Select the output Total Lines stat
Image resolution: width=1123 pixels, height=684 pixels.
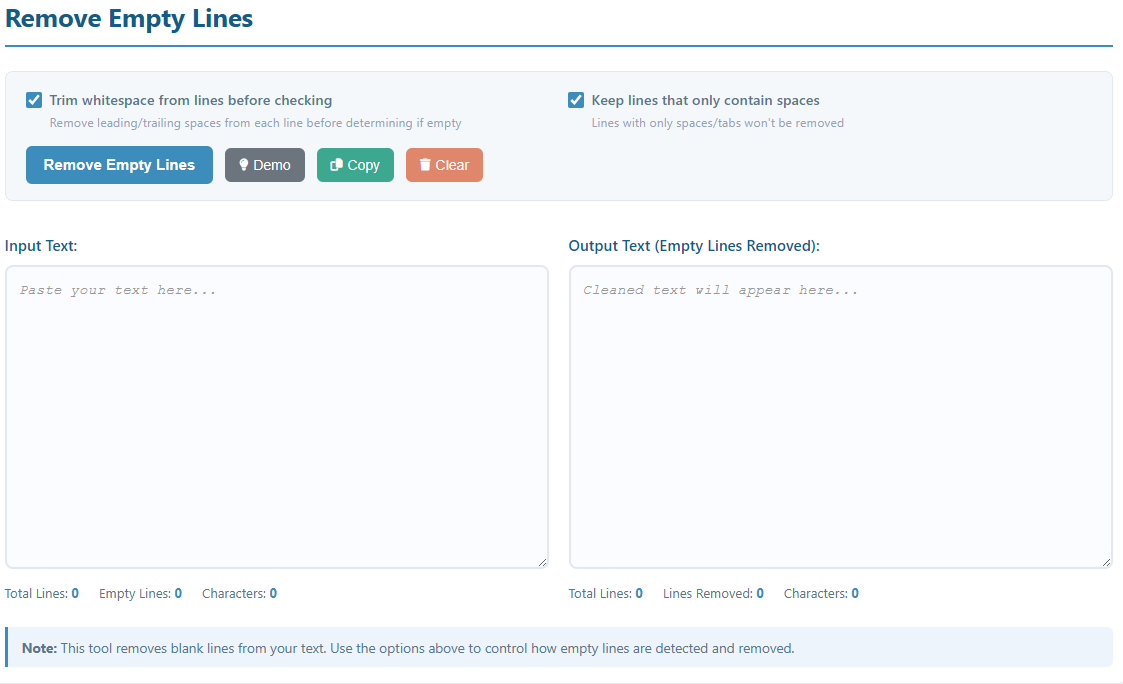[606, 593]
